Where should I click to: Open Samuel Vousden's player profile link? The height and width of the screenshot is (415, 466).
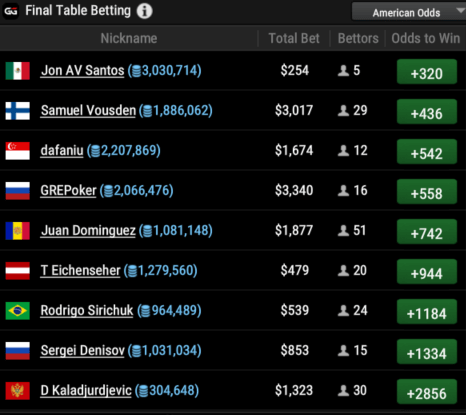click(88, 110)
